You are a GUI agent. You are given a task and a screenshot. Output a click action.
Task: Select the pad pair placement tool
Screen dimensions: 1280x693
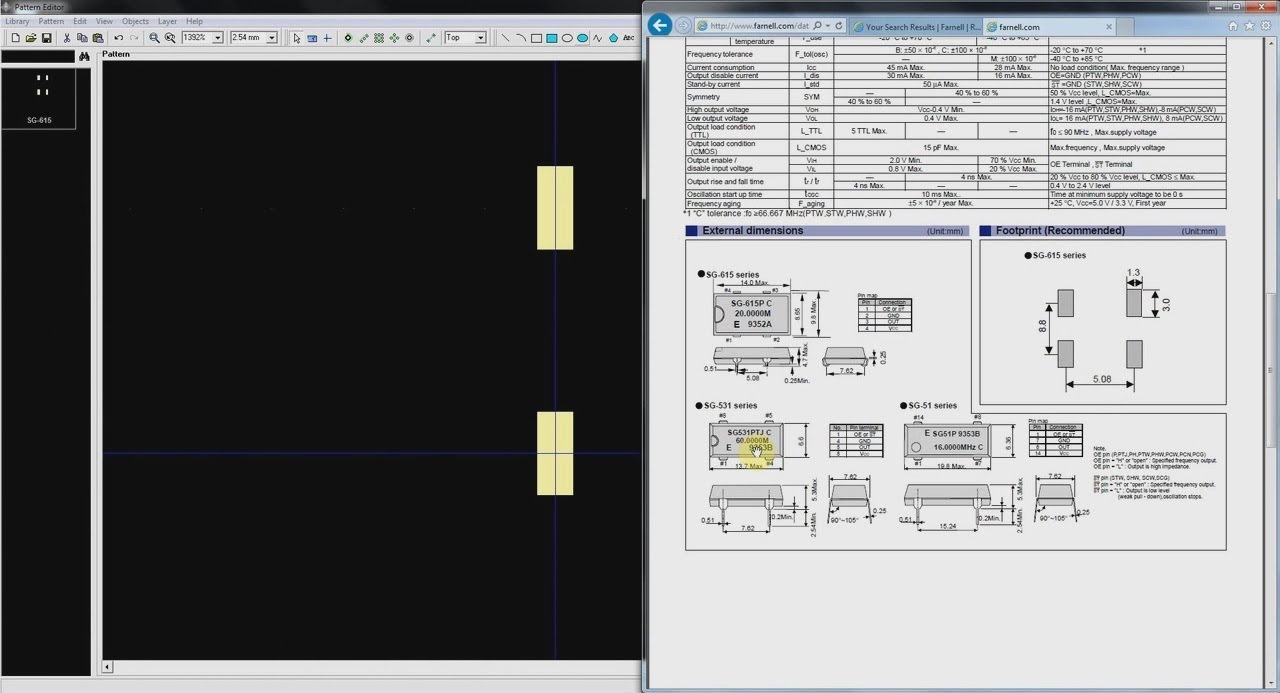[363, 38]
